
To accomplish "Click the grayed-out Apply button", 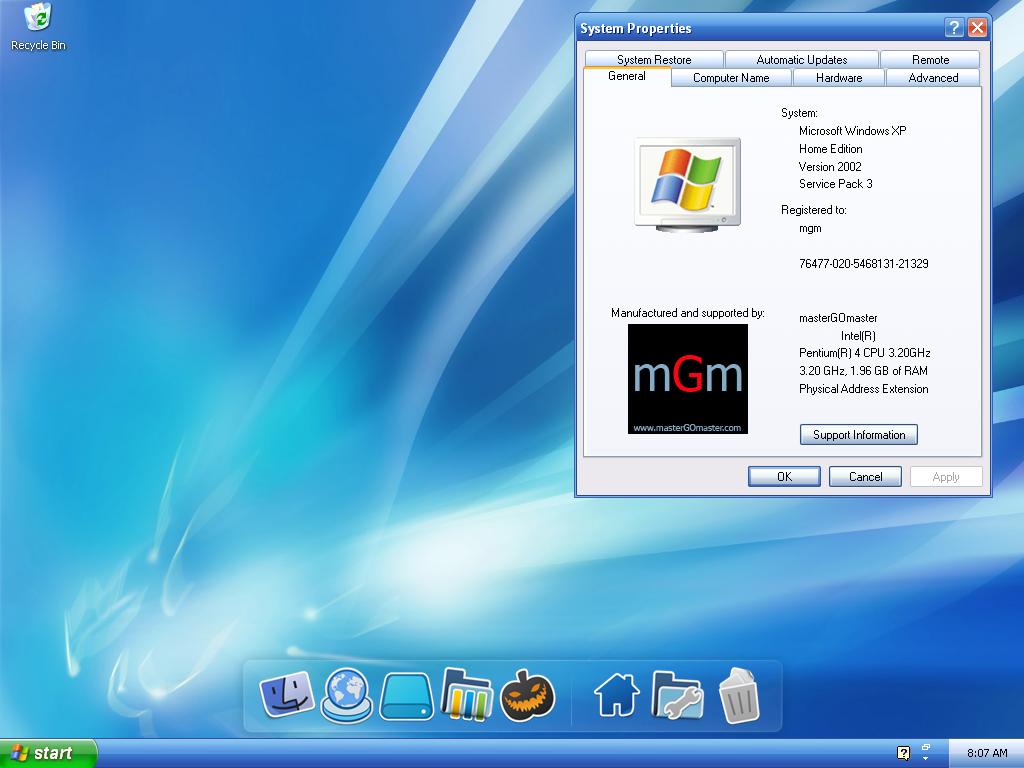I will pyautogui.click(x=946, y=477).
